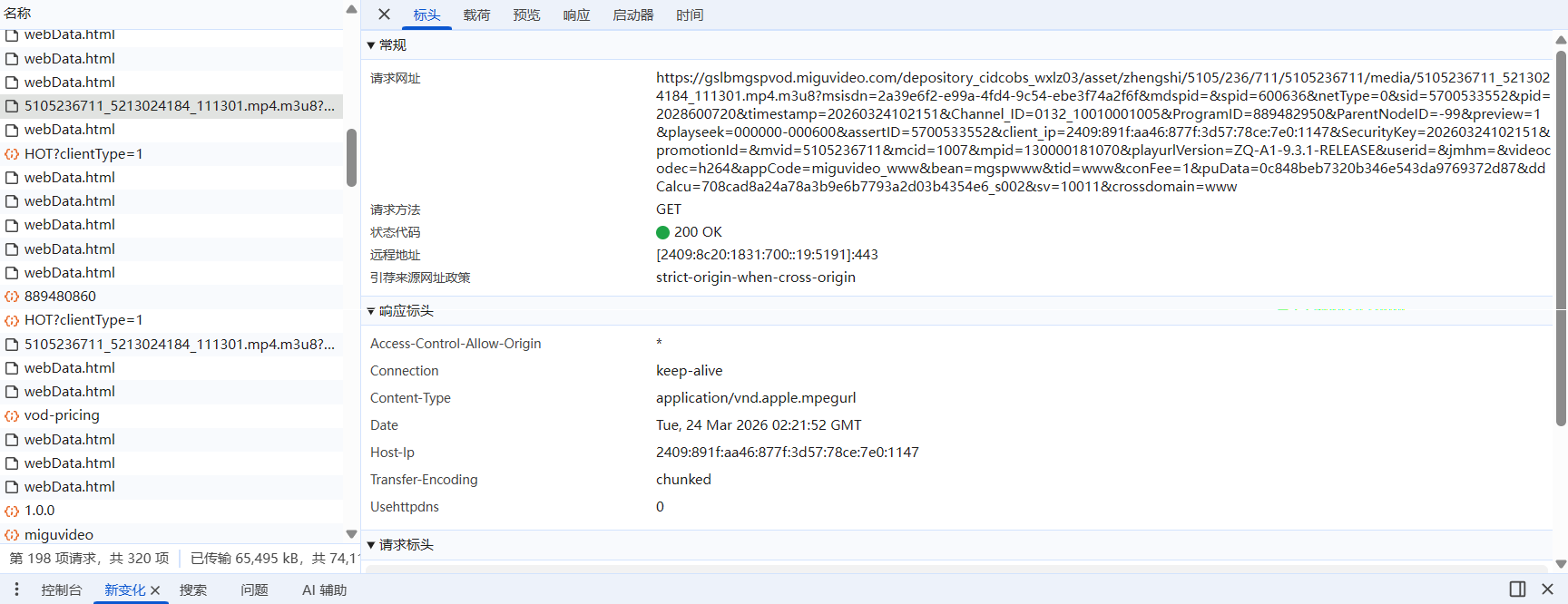The width and height of the screenshot is (1568, 604).
Task: Click the headers pane scroll-up arrow
Action: coord(1561,40)
